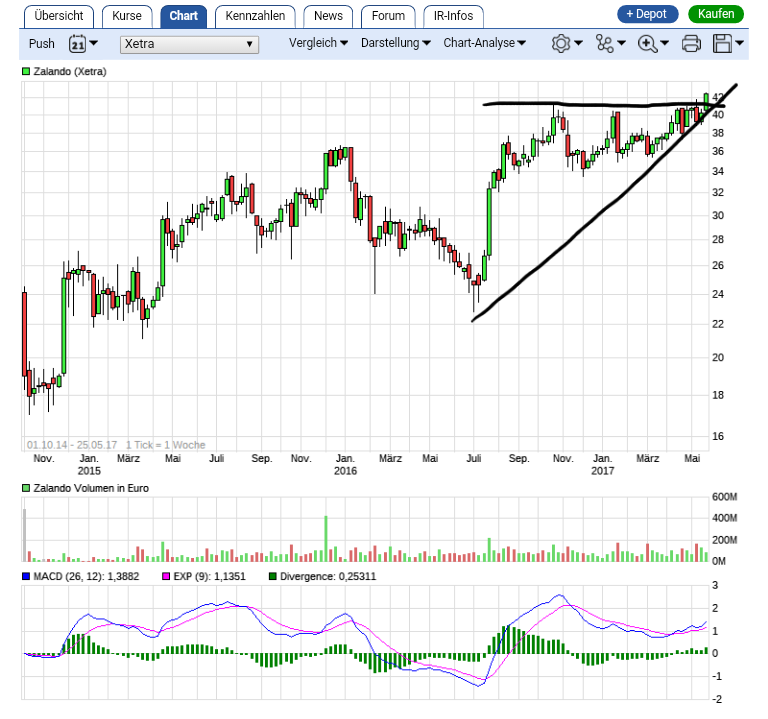Open the Darstellung dropdown menu

pyautogui.click(x=396, y=43)
